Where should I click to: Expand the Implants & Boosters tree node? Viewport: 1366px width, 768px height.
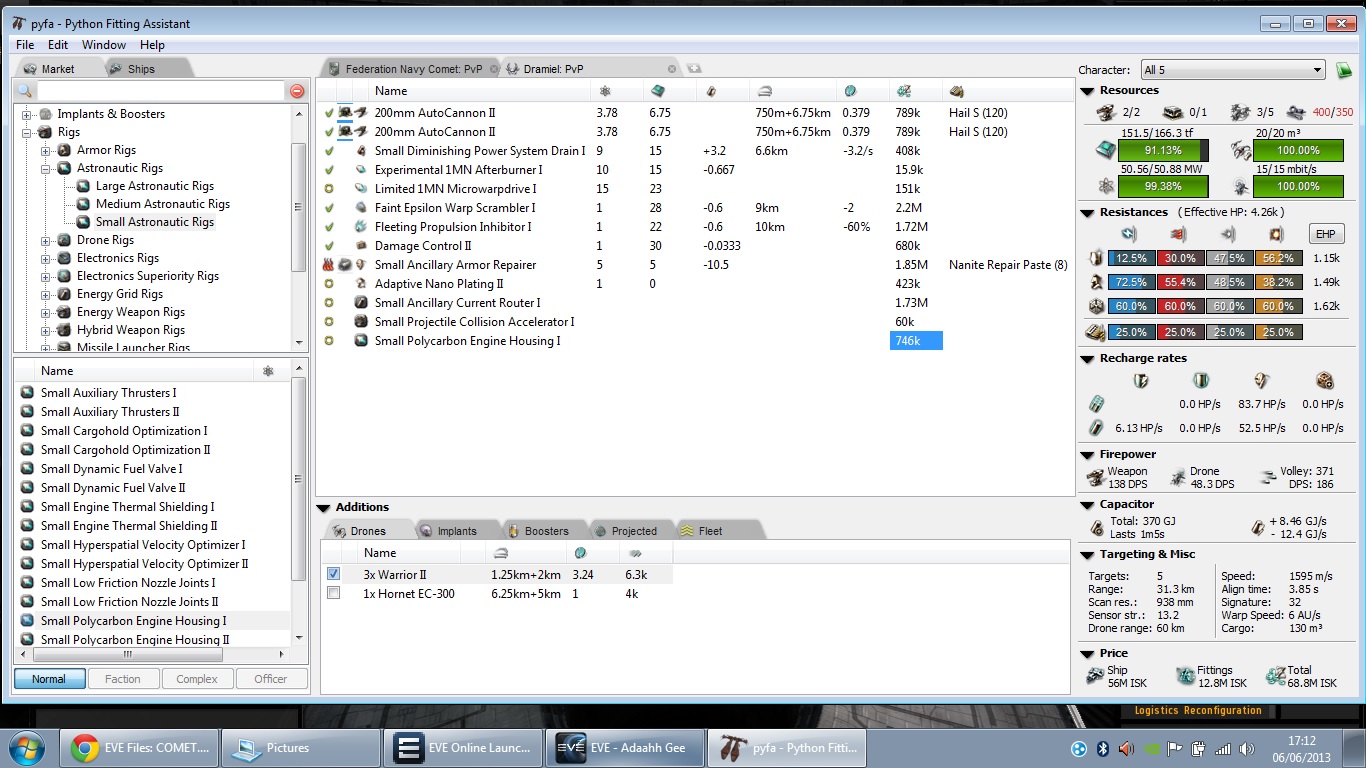[27, 114]
